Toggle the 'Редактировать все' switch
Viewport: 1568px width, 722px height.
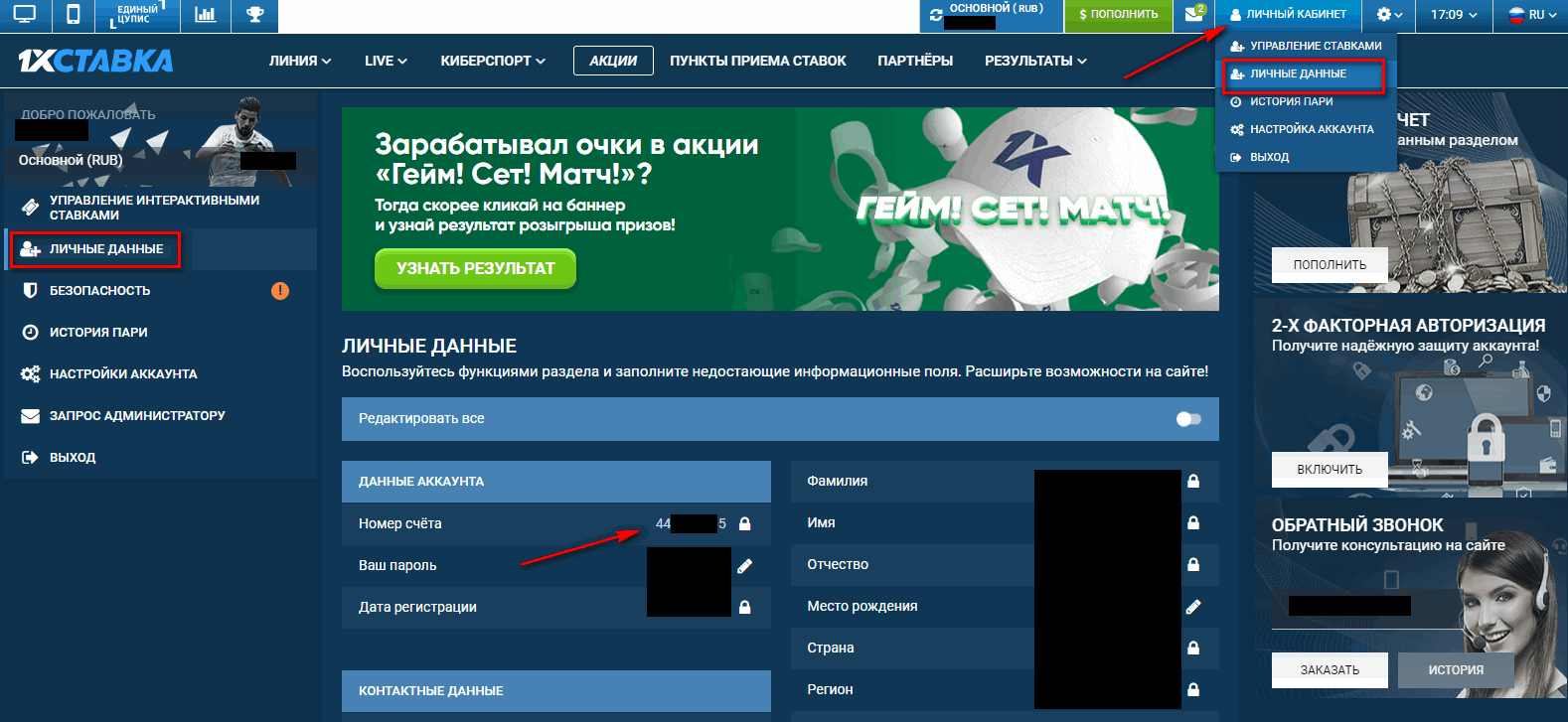coord(1188,419)
